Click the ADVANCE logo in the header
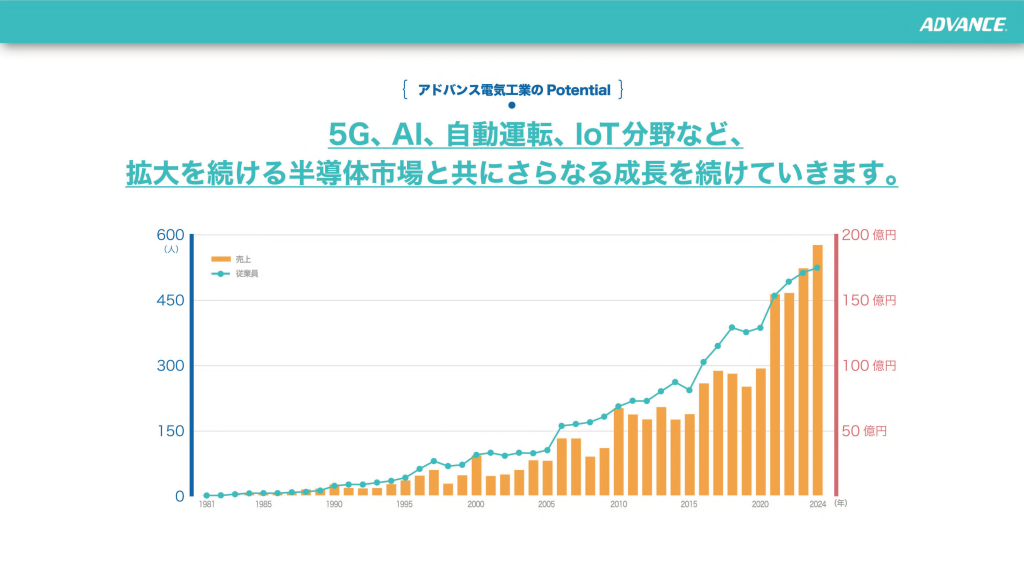Image resolution: width=1024 pixels, height=576 pixels. 962,25
